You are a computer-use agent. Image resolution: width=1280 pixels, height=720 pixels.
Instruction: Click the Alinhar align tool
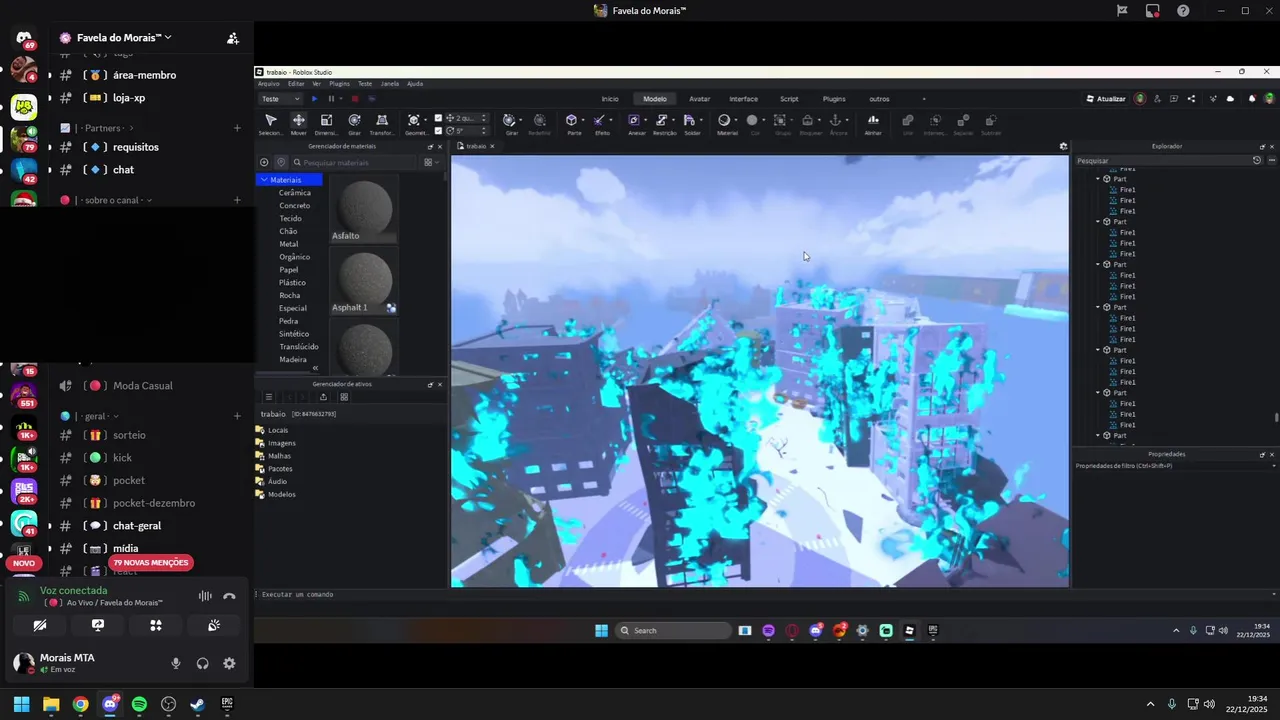(873, 124)
